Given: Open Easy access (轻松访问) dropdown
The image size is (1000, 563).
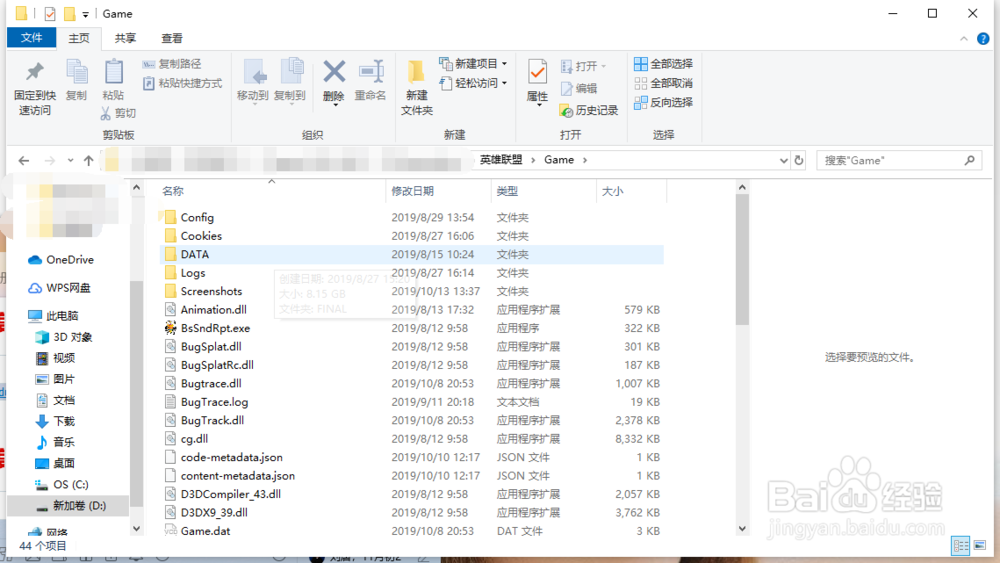Looking at the screenshot, I should (x=473, y=83).
